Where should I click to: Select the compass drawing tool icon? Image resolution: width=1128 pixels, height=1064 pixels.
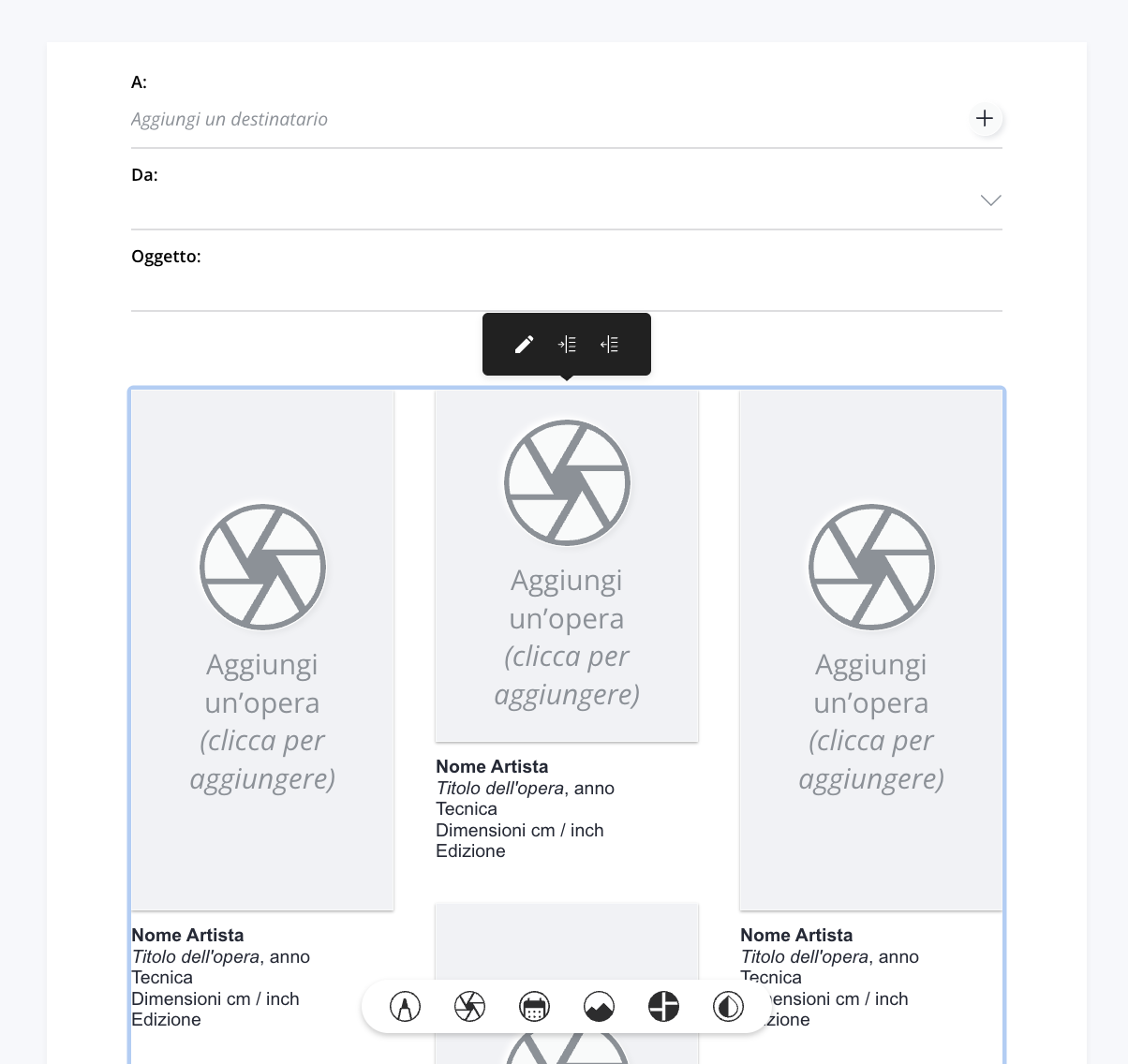coord(405,1007)
